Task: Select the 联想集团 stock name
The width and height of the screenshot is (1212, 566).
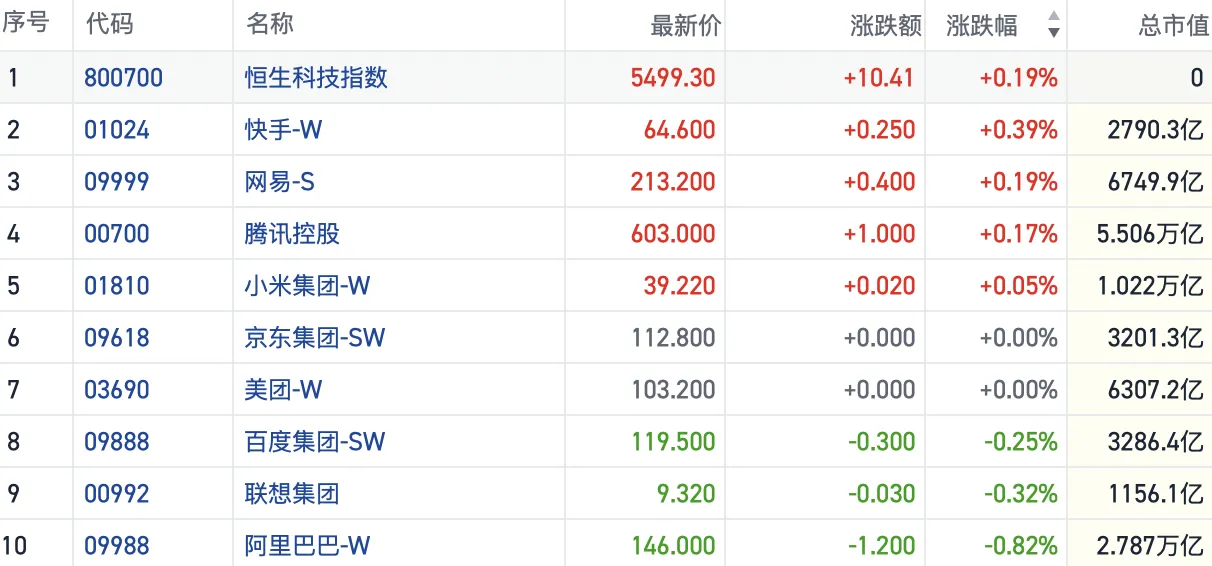Action: point(292,494)
